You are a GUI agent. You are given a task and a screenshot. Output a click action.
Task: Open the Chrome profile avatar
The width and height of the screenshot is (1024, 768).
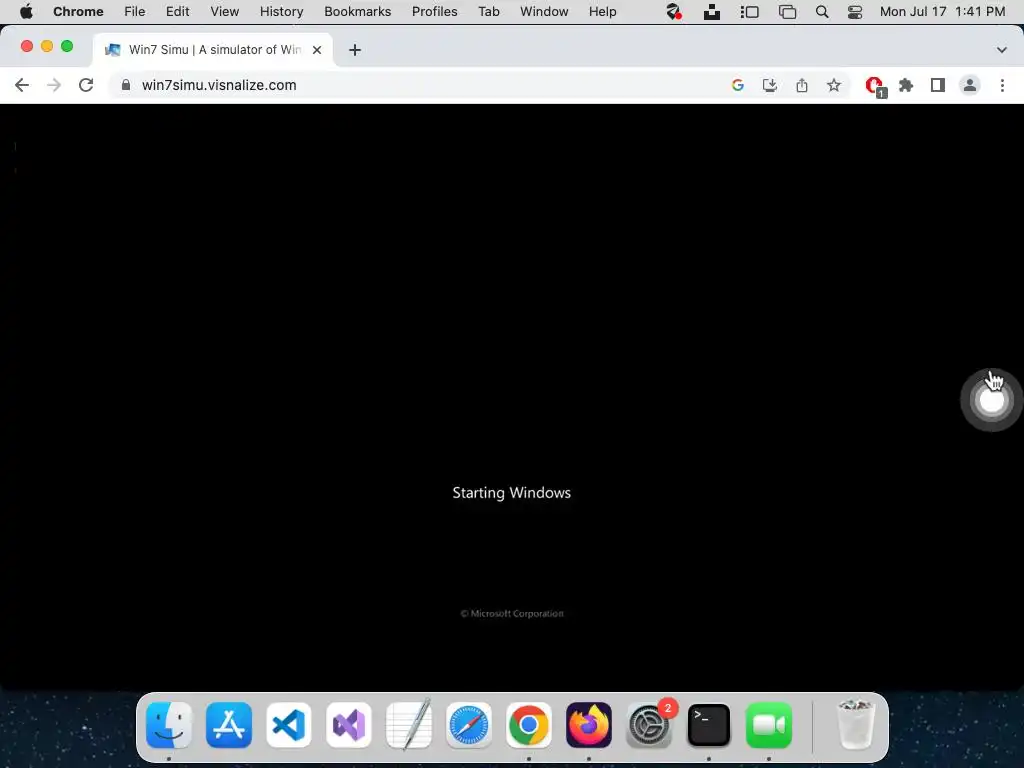click(970, 85)
